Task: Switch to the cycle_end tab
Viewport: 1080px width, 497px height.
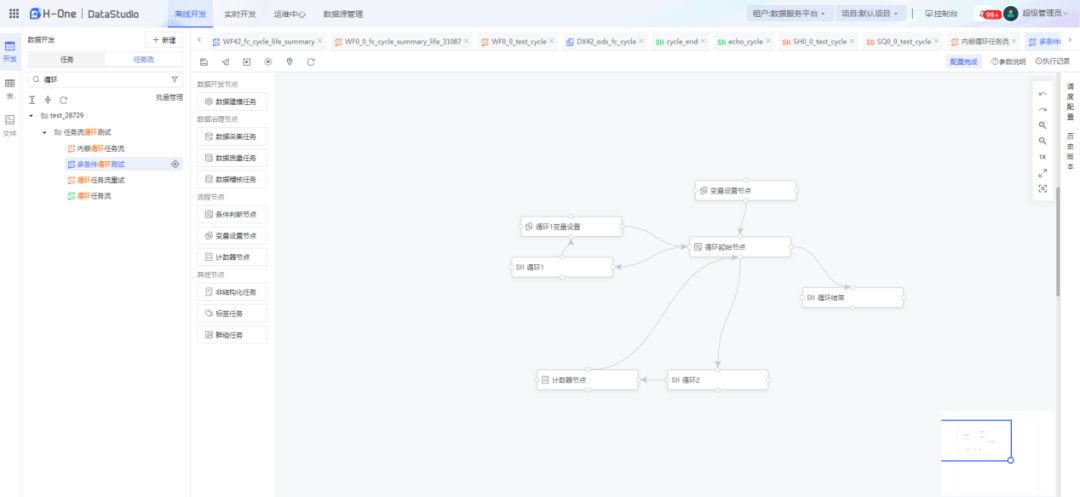Action: click(676, 42)
